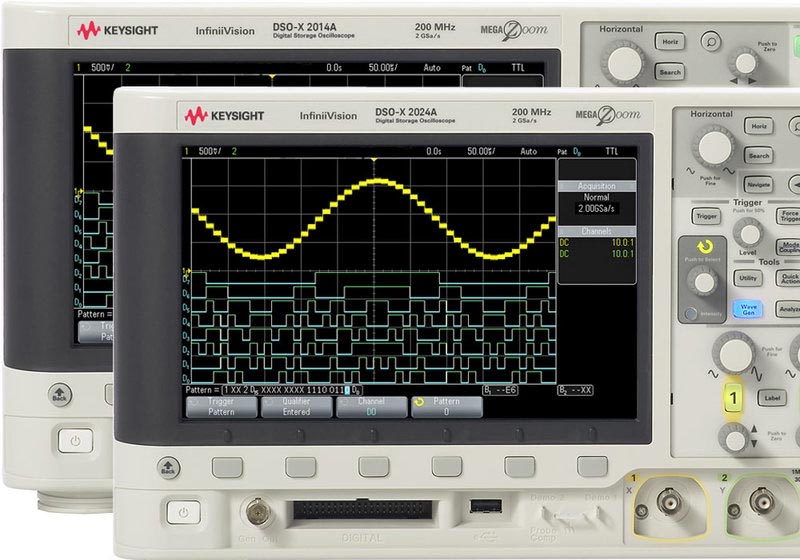Image resolution: width=800 pixels, height=560 pixels.
Task: Select the D0 digital channel label at waveform bottom
Action: (x=186, y=379)
